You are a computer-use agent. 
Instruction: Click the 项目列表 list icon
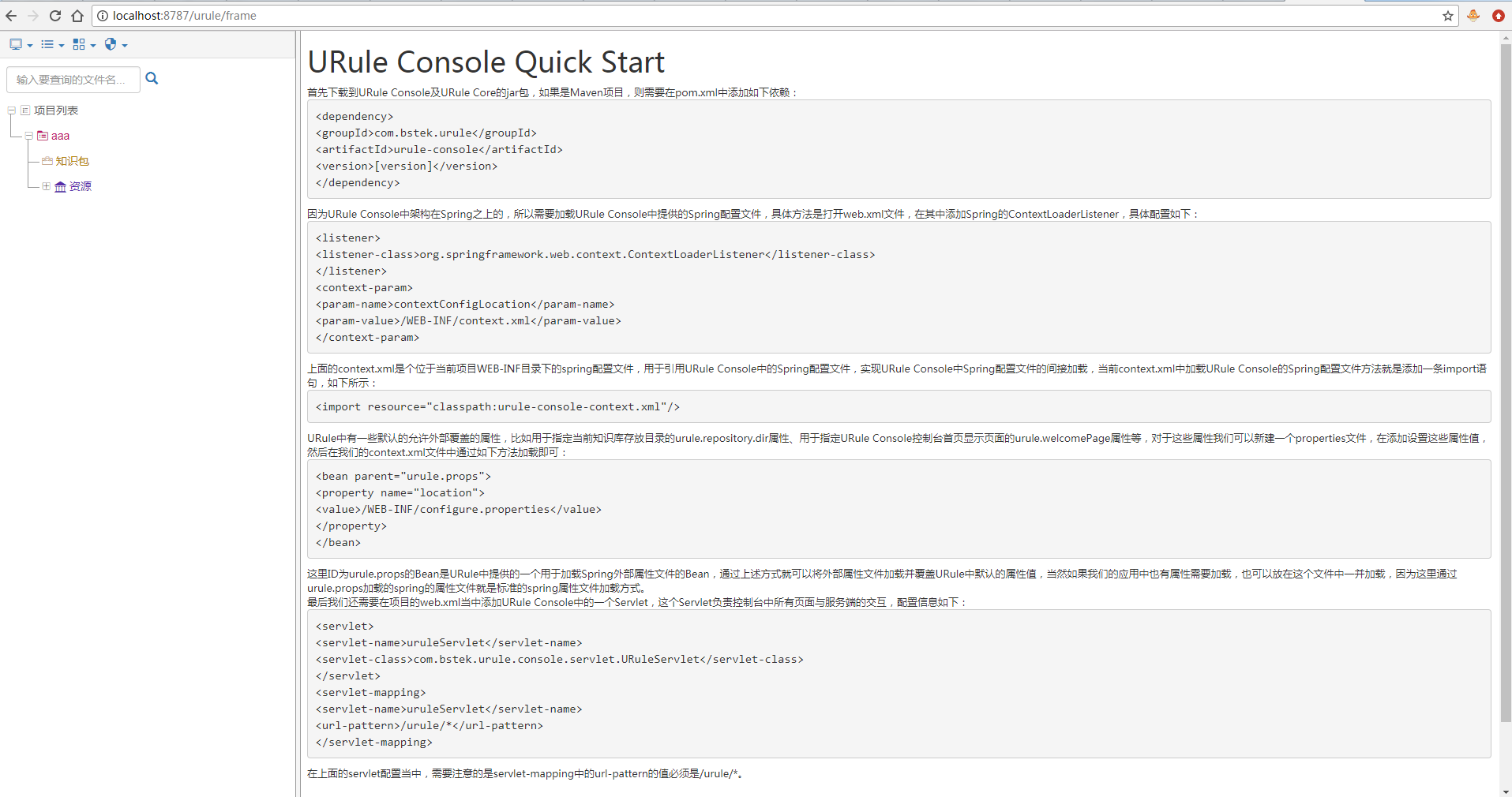tap(25, 110)
